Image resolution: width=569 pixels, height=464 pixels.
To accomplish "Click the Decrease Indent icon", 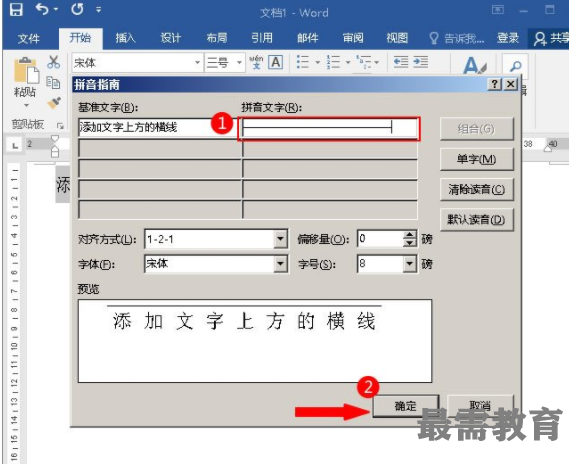I will (x=401, y=62).
